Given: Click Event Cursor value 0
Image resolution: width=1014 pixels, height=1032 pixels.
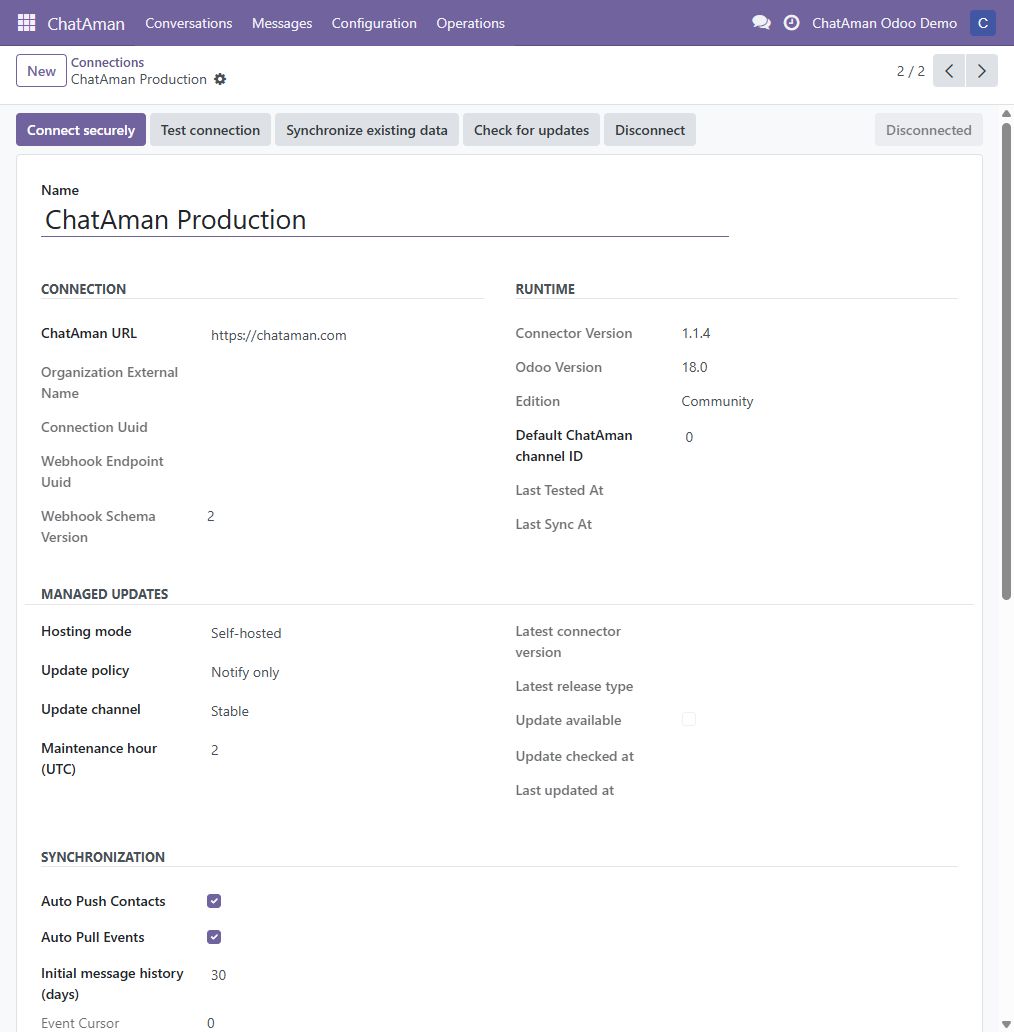Looking at the screenshot, I should point(211,1023).
